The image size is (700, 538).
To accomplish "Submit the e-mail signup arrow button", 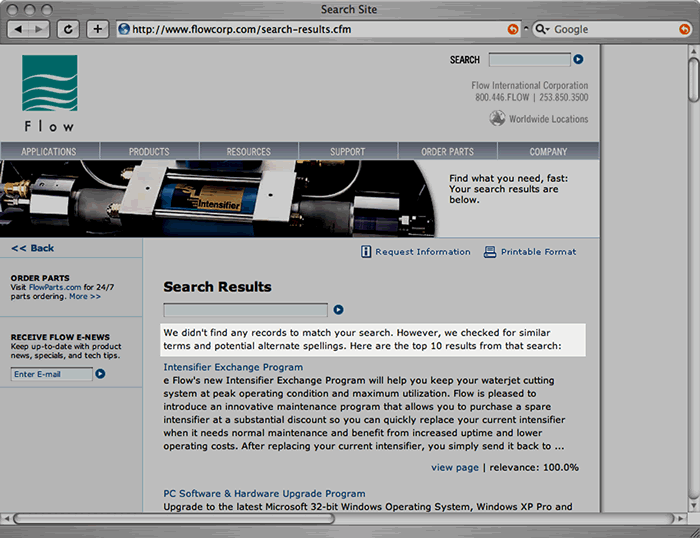I will [x=100, y=374].
